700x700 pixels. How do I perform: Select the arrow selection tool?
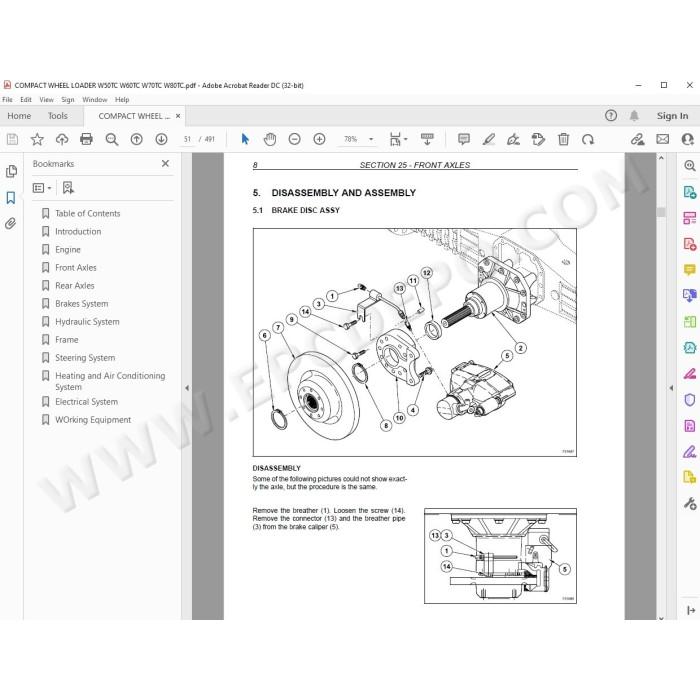point(245,139)
